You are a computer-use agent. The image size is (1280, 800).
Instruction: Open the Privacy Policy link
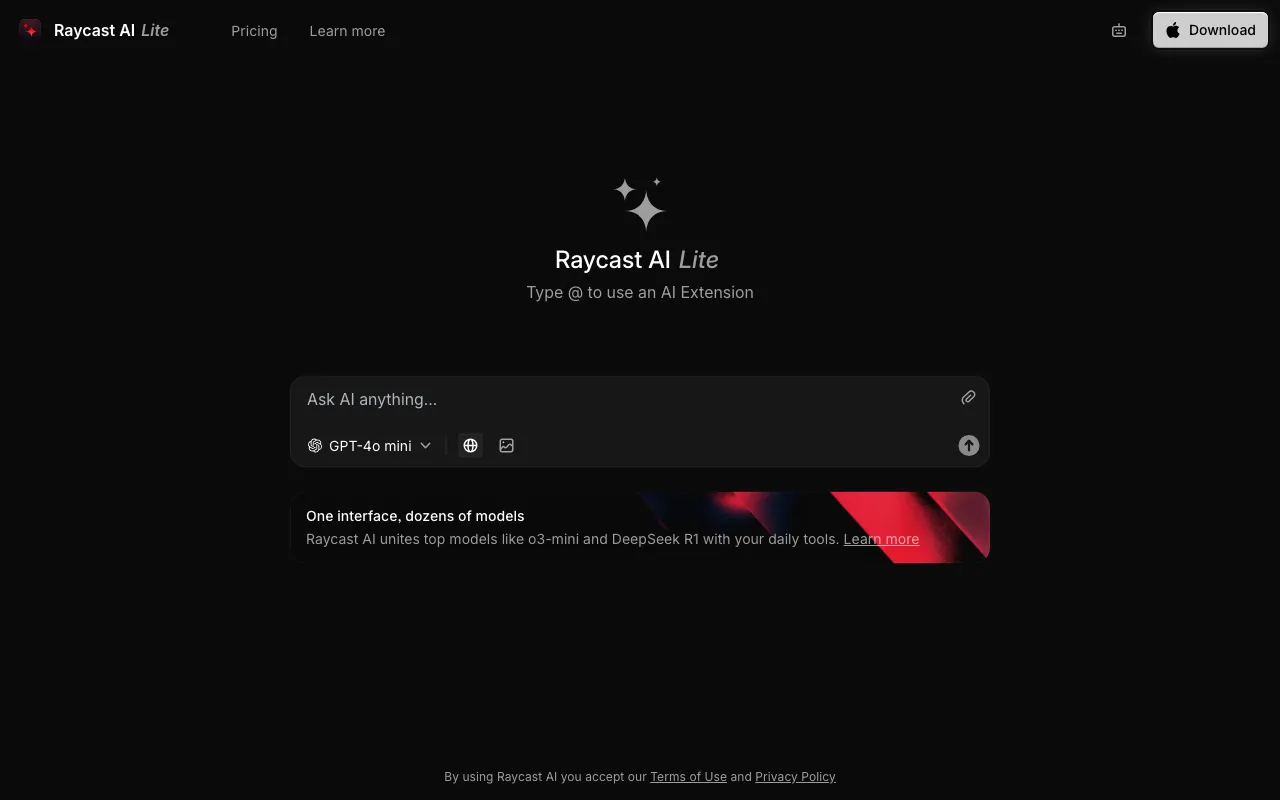(x=795, y=777)
